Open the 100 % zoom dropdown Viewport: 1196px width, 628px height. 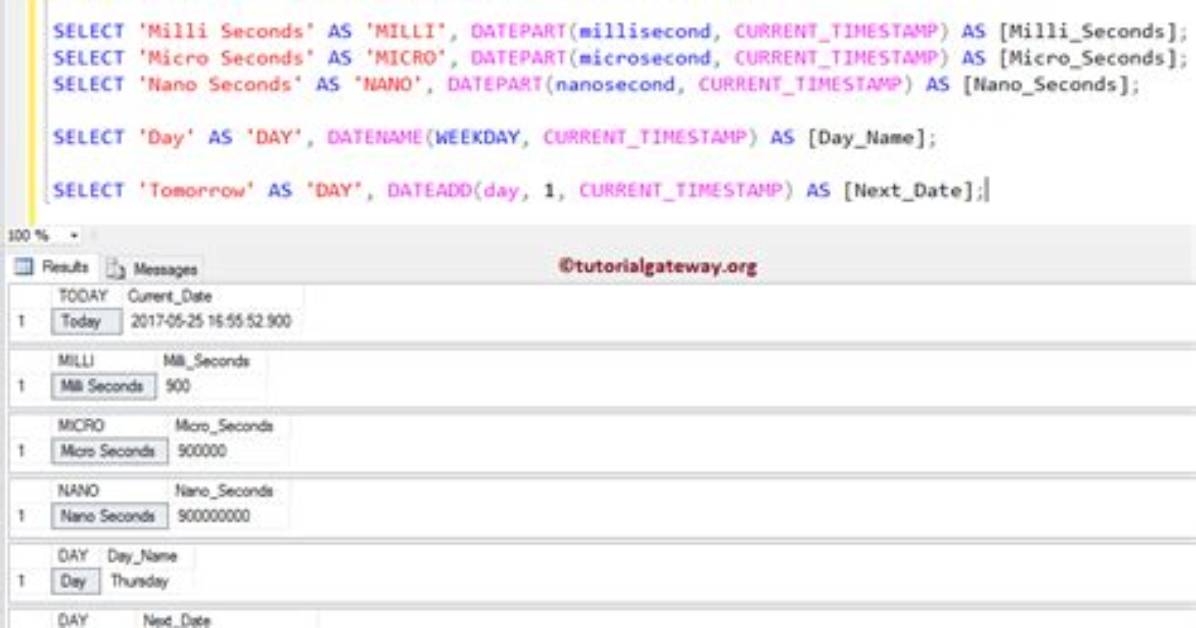(74, 236)
